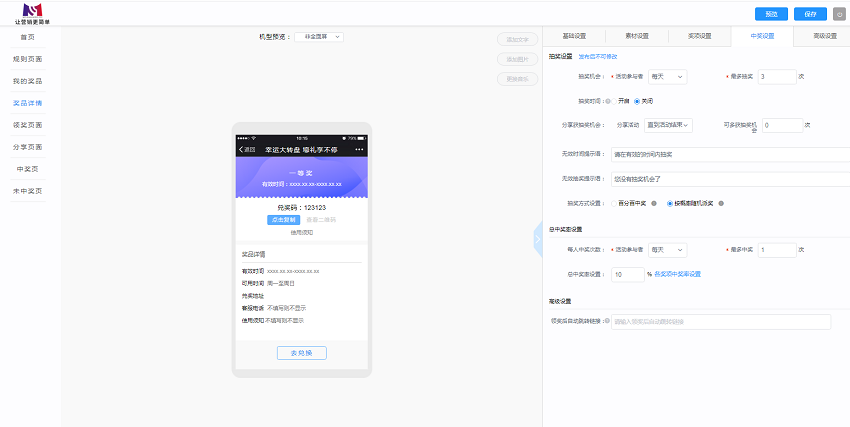The height and width of the screenshot is (427, 850).
Task: Open the 机型预览 device dropdown
Action: point(319,37)
